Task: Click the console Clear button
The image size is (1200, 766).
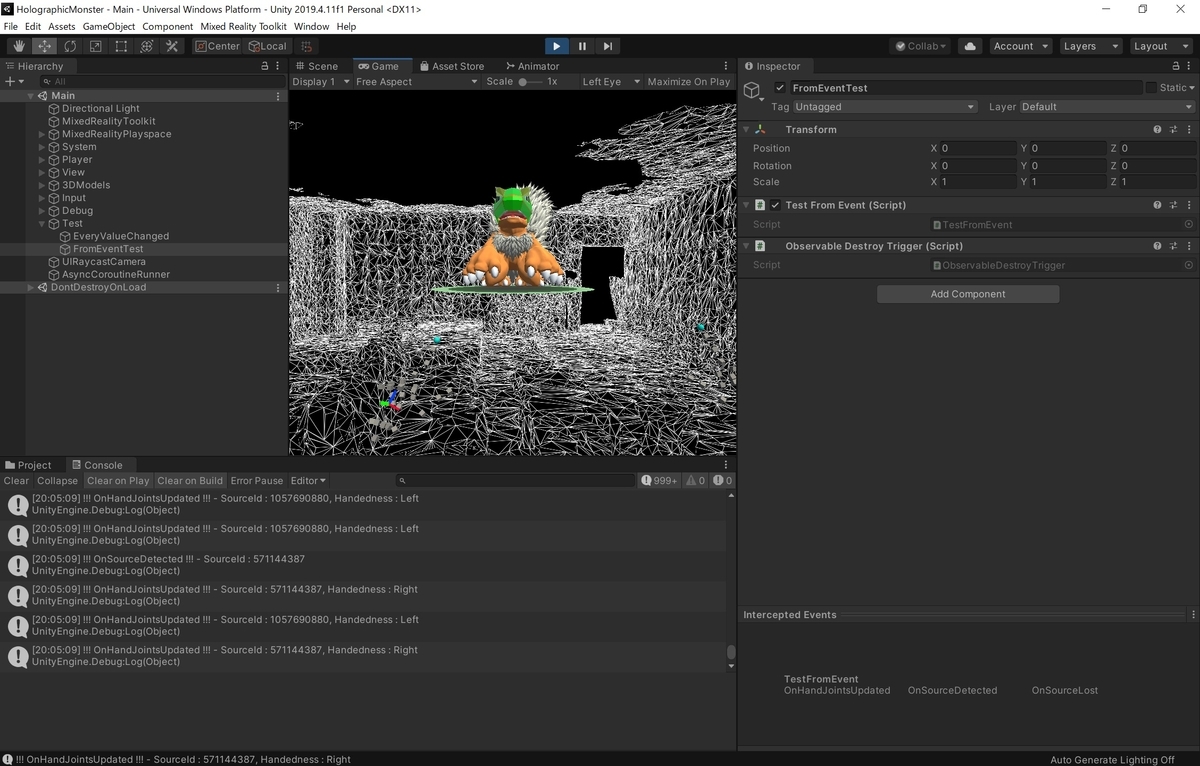Action: (x=17, y=481)
